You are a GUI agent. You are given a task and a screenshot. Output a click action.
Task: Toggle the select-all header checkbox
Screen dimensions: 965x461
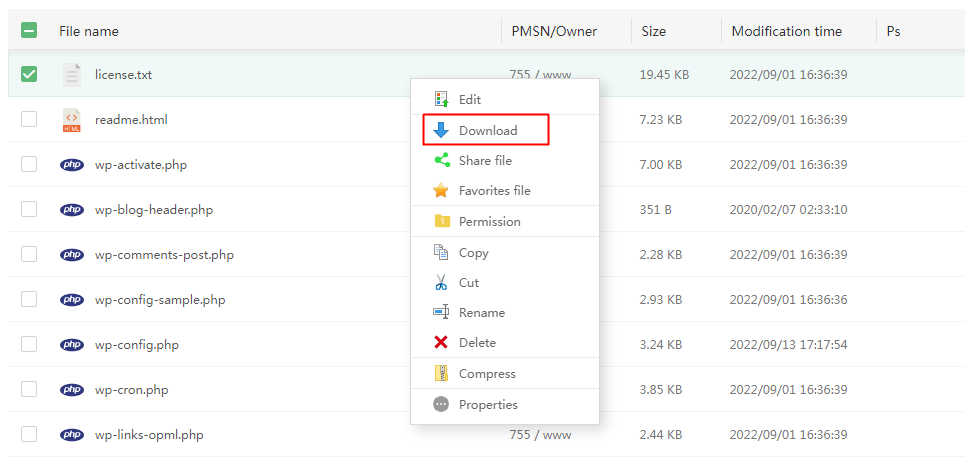(x=29, y=31)
